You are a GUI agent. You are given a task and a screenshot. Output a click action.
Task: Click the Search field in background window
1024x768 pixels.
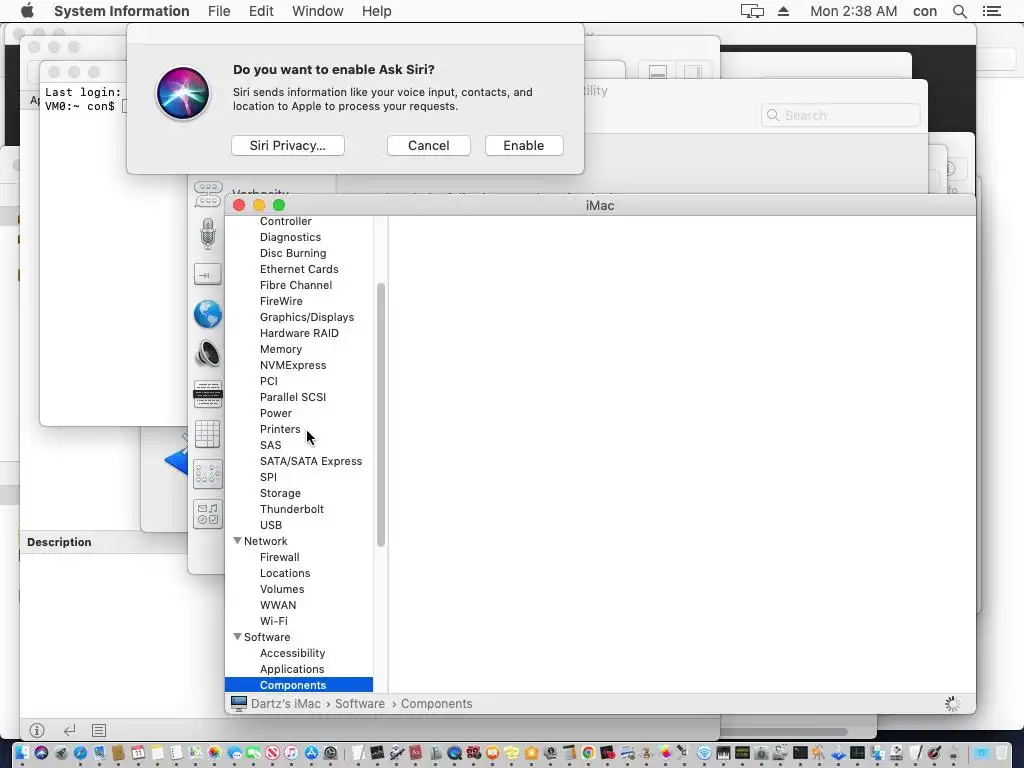(840, 116)
